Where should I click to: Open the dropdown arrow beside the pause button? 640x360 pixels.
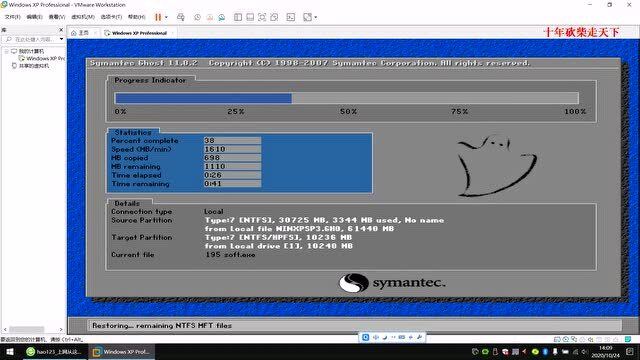point(166,17)
